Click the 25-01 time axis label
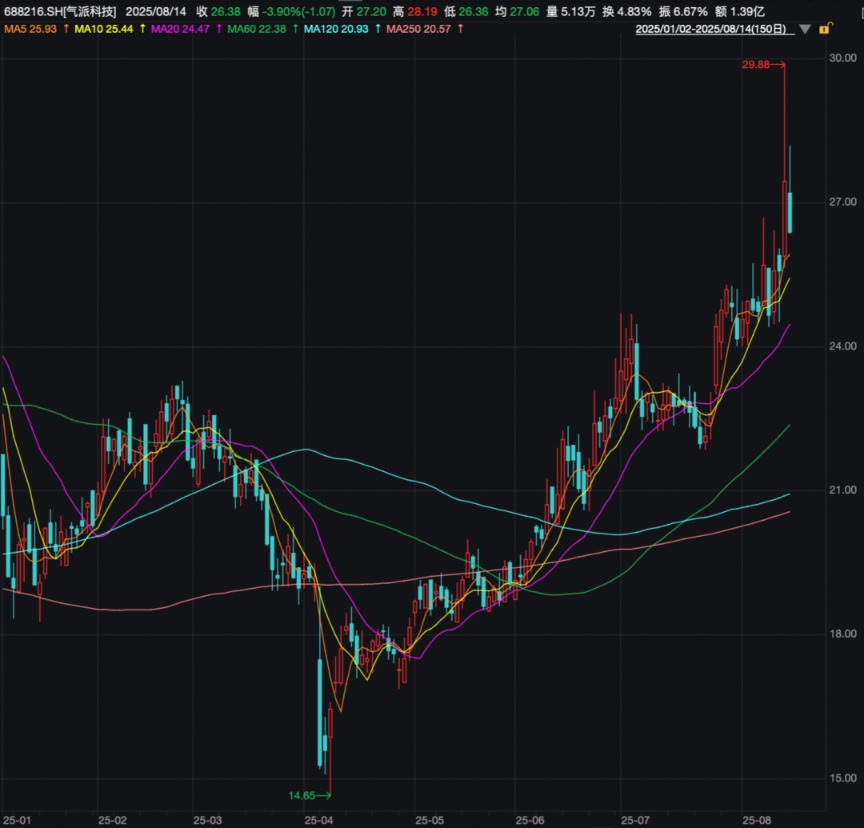This screenshot has height=828, width=864. 17,820
